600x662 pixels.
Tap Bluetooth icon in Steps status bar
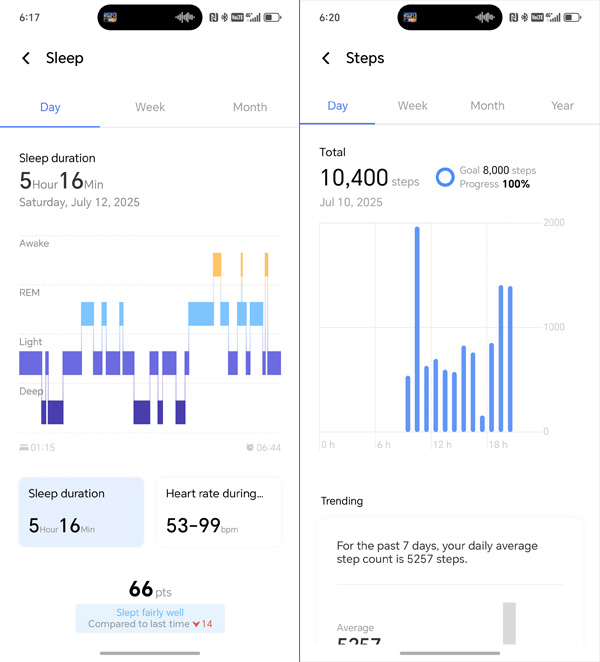click(x=524, y=17)
